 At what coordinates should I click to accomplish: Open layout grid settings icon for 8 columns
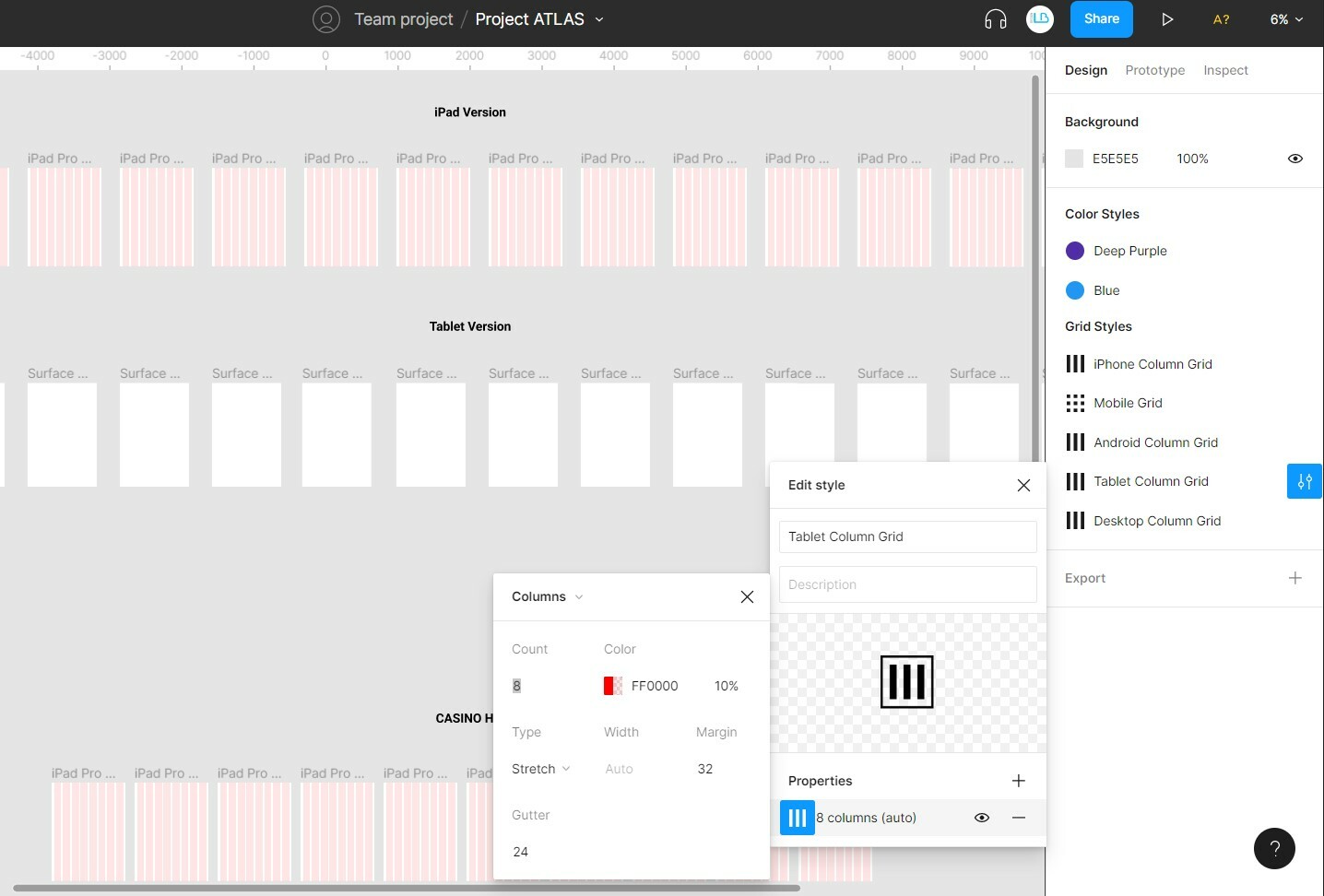point(798,818)
